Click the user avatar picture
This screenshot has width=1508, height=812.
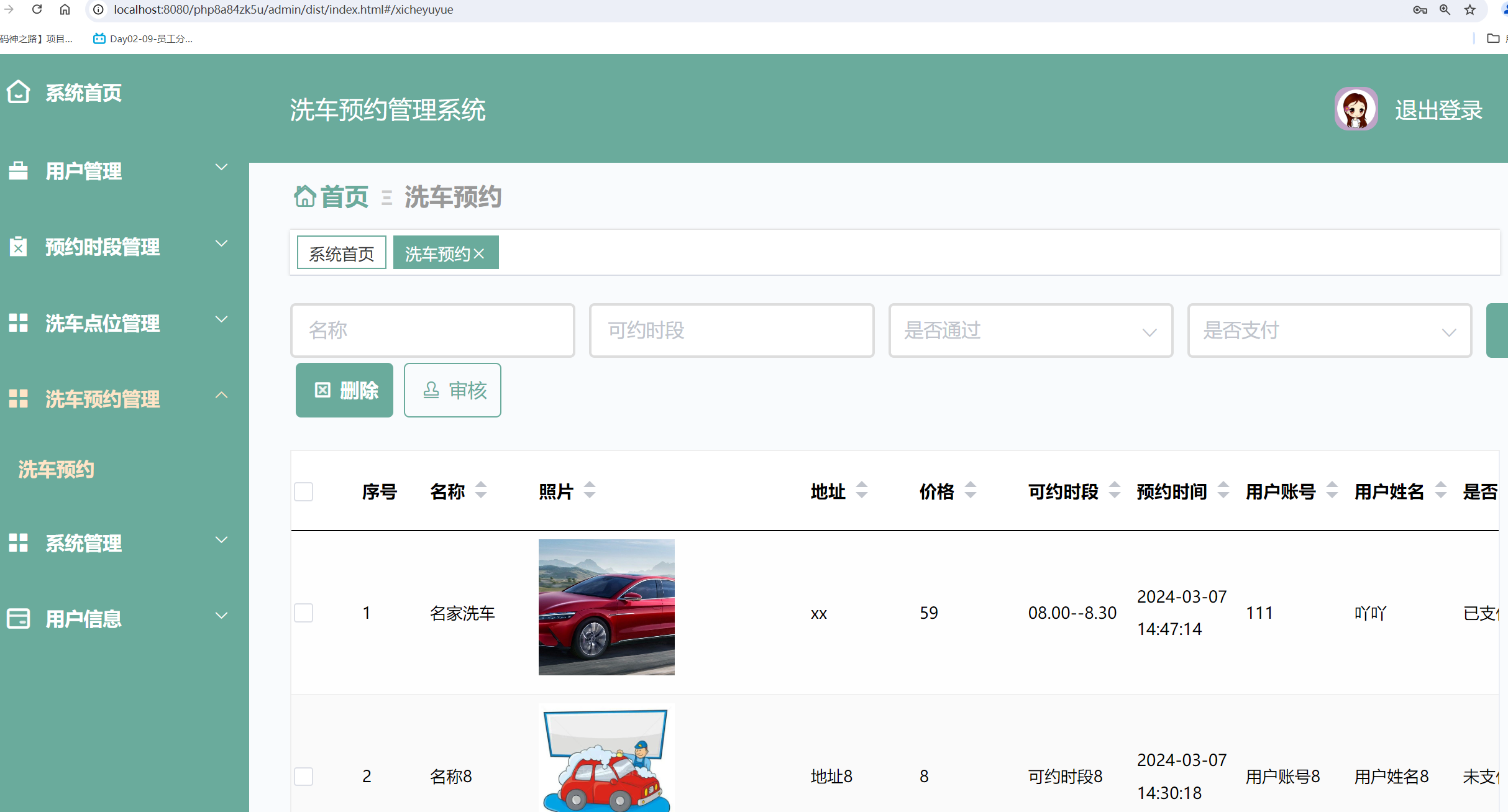click(1356, 109)
